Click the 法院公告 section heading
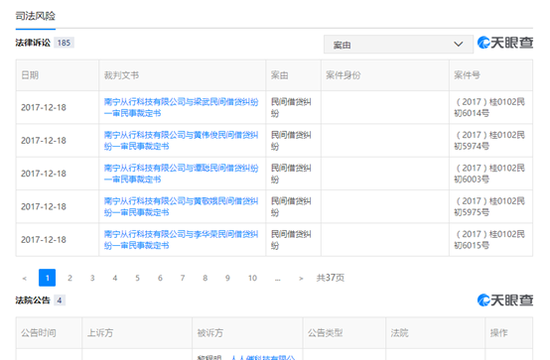The image size is (550, 360). coord(33,300)
